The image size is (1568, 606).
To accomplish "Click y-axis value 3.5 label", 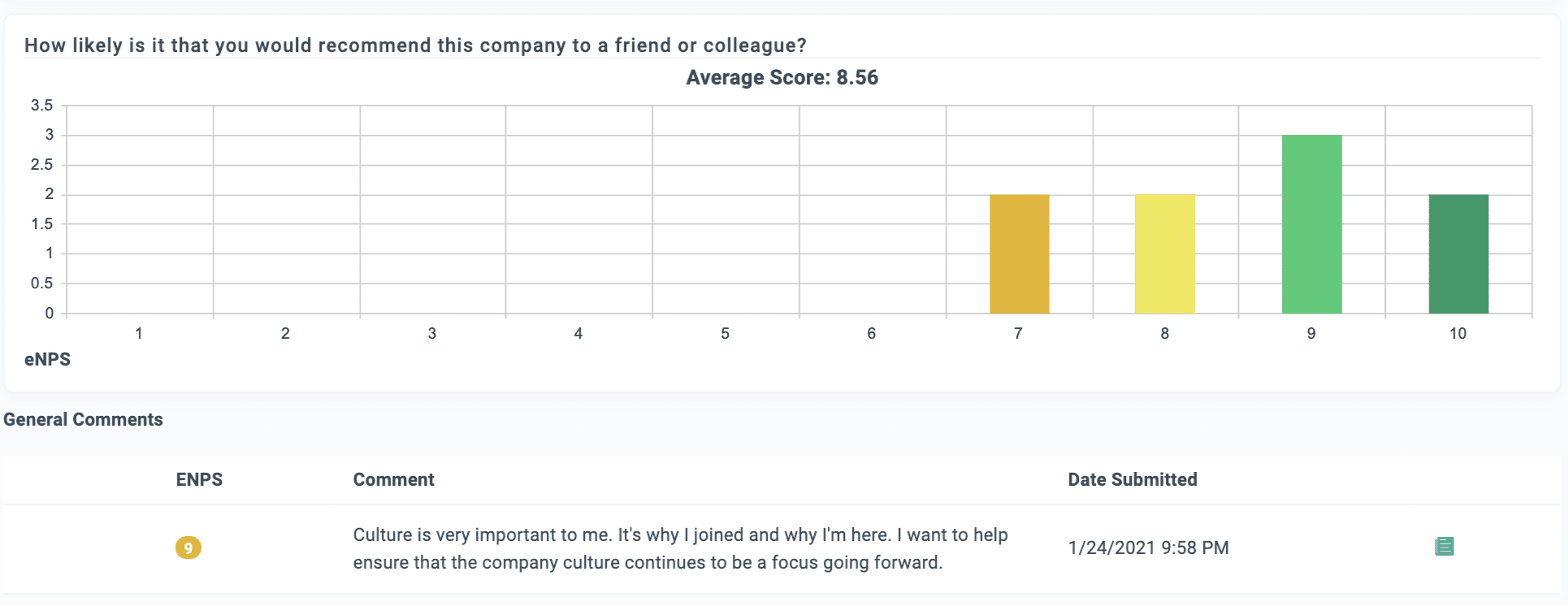I will pyautogui.click(x=41, y=105).
